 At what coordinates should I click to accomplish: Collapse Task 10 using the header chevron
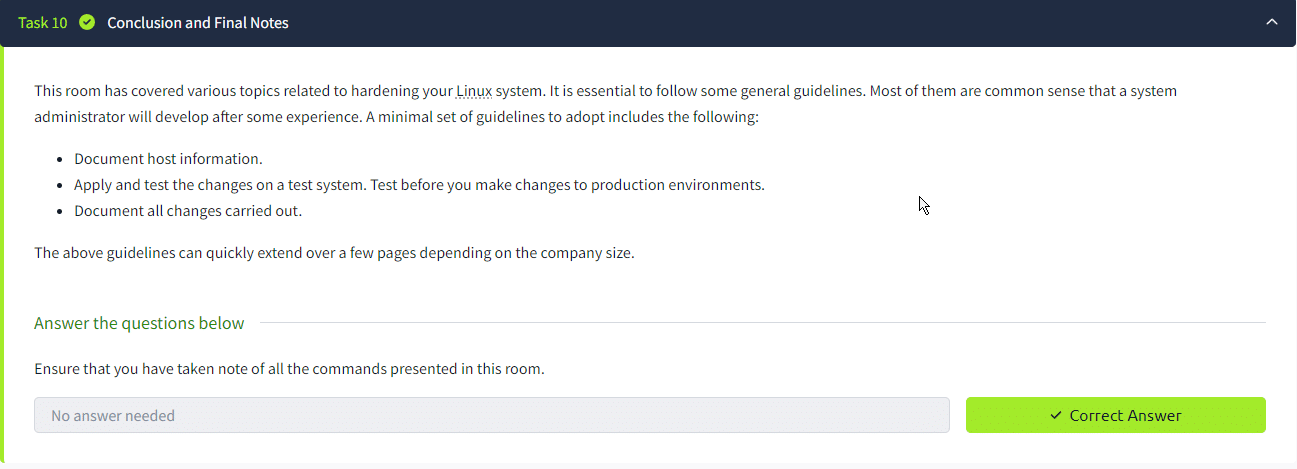click(1272, 22)
